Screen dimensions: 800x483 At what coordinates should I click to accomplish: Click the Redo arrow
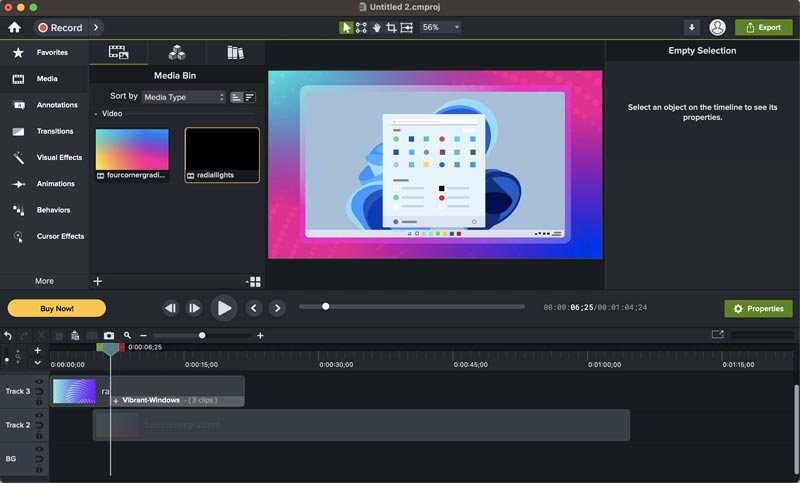click(24, 336)
